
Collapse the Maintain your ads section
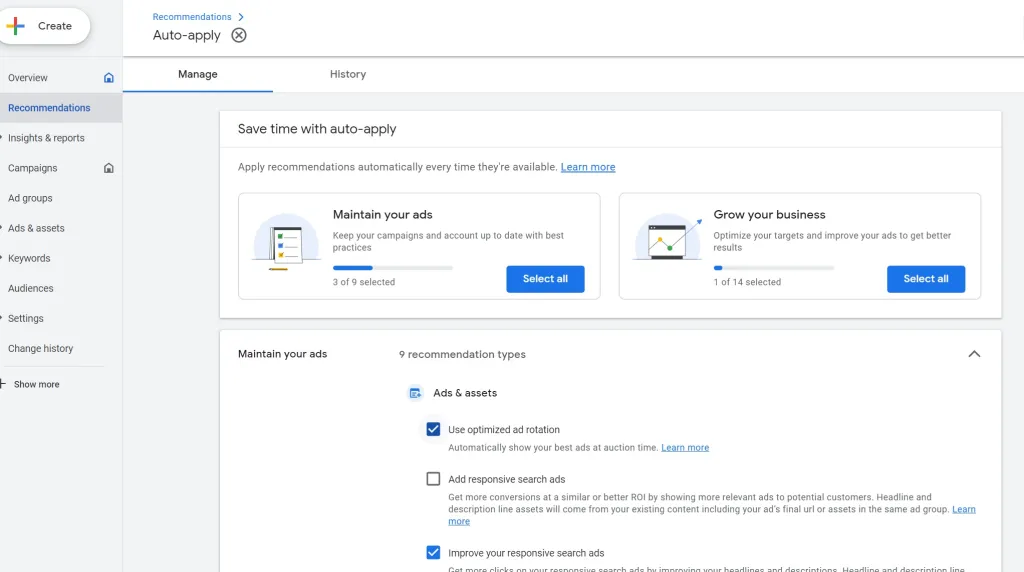pos(974,354)
